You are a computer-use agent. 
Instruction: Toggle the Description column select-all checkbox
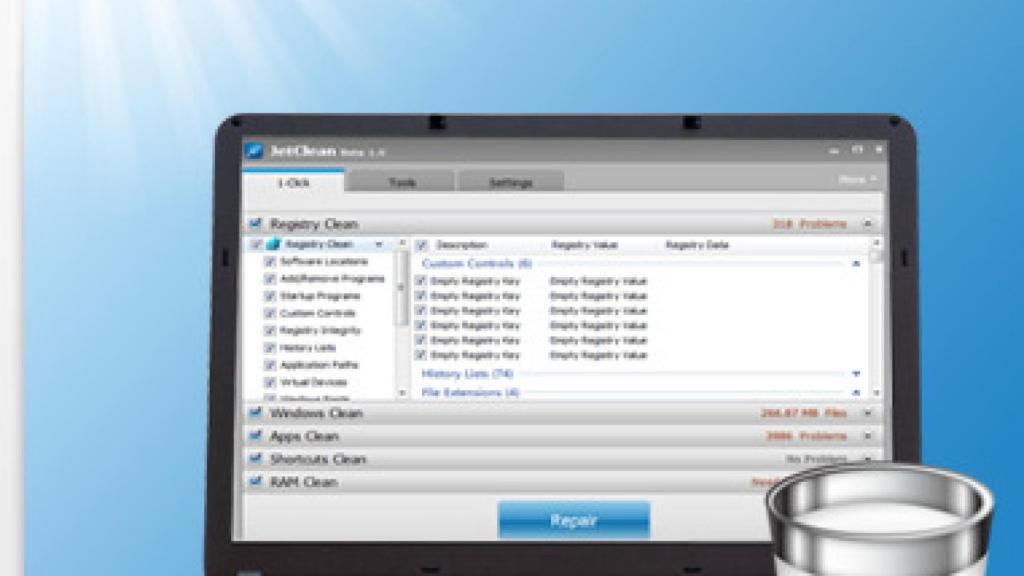coord(421,244)
